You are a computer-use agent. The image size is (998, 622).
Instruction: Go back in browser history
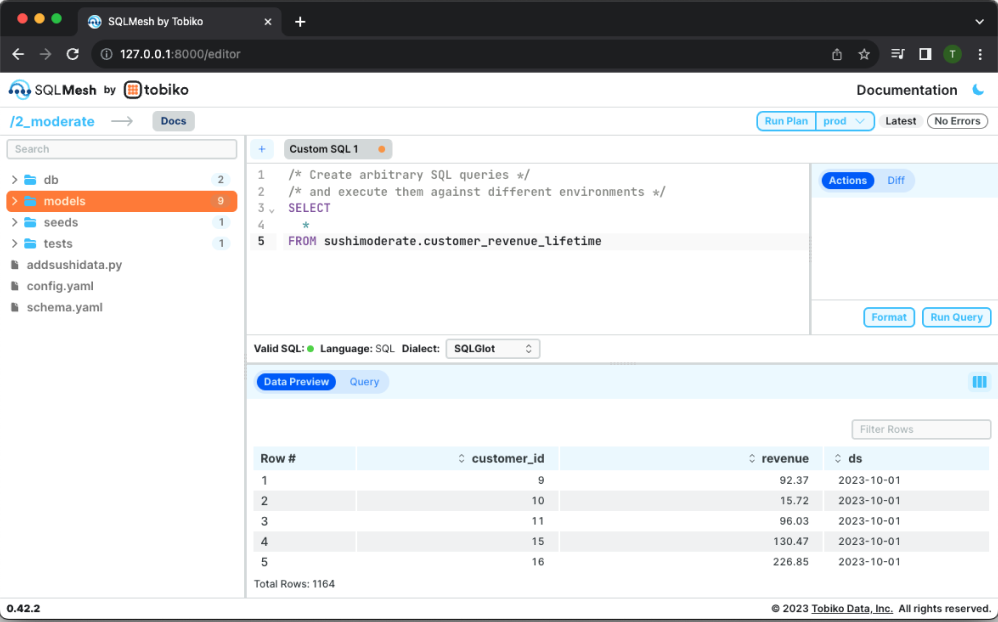pyautogui.click(x=18, y=54)
